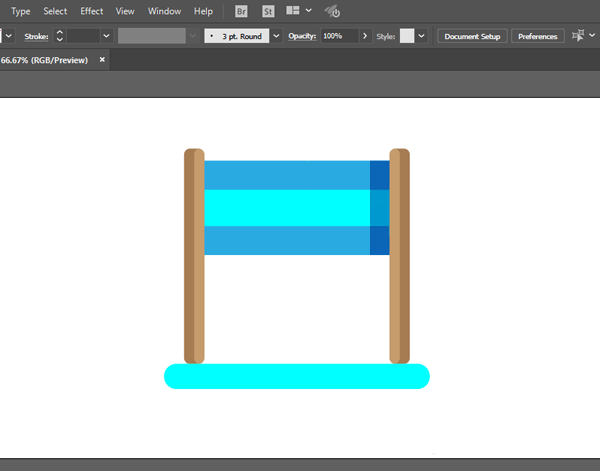600x471 pixels.
Task: Click the Preferences button
Action: [537, 36]
